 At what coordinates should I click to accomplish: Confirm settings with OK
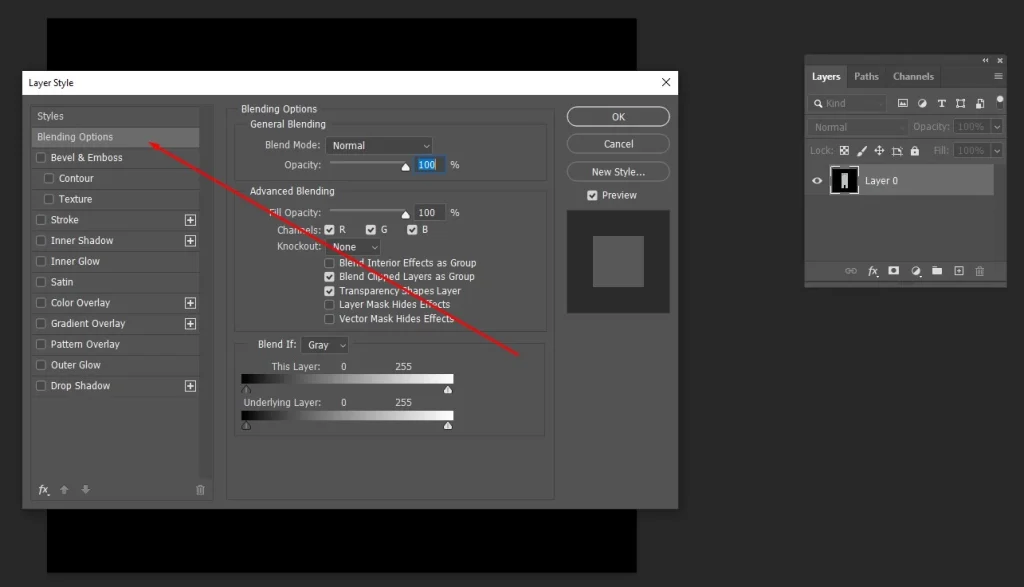617,116
